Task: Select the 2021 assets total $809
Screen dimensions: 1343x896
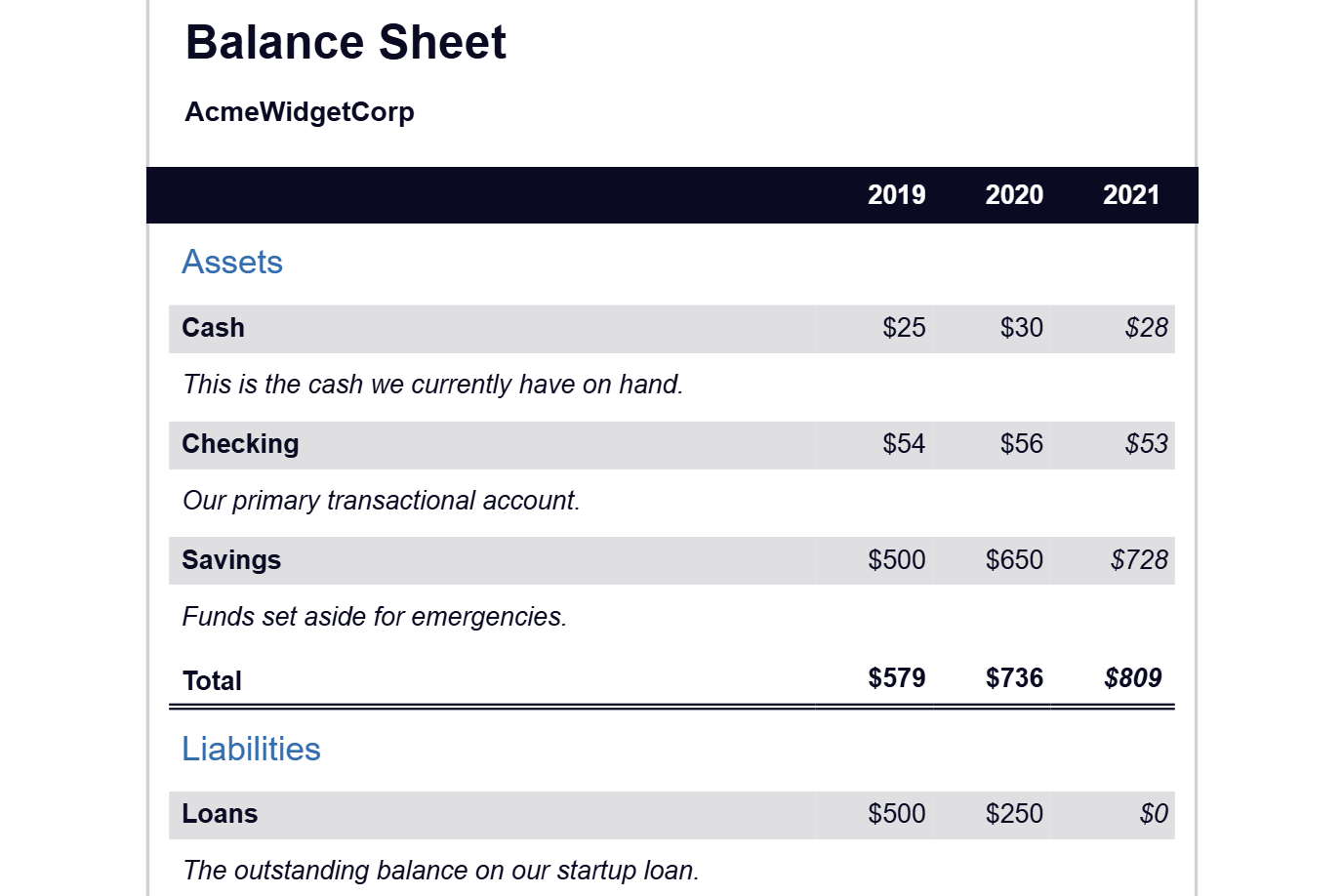Action: click(1132, 678)
